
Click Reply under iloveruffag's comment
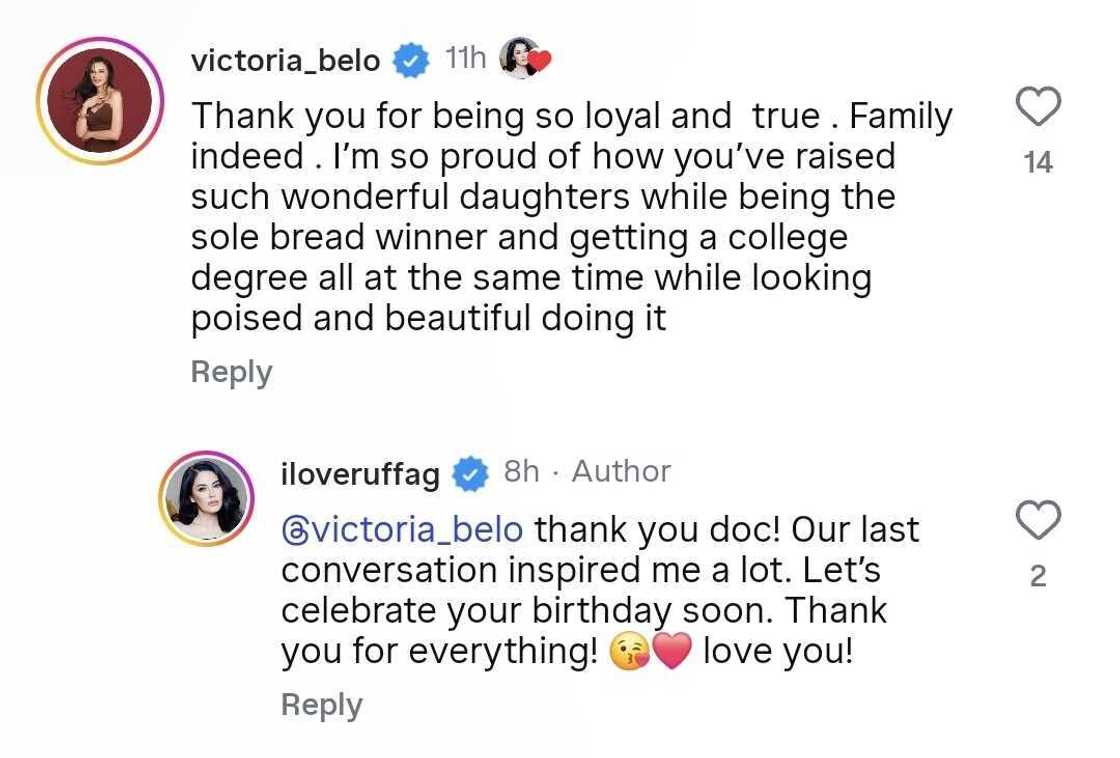tap(321, 704)
